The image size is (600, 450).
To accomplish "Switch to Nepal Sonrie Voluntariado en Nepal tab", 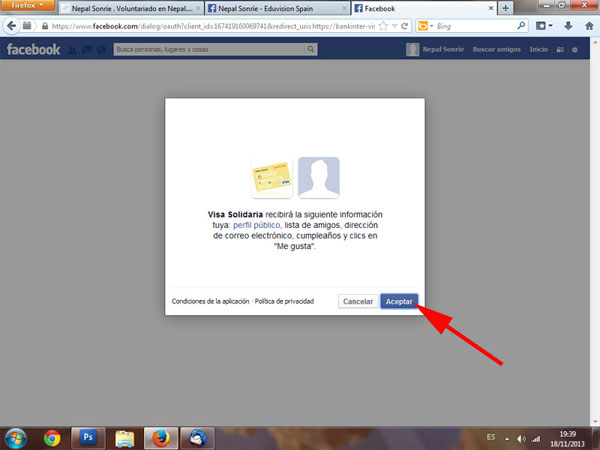I will coord(132,8).
